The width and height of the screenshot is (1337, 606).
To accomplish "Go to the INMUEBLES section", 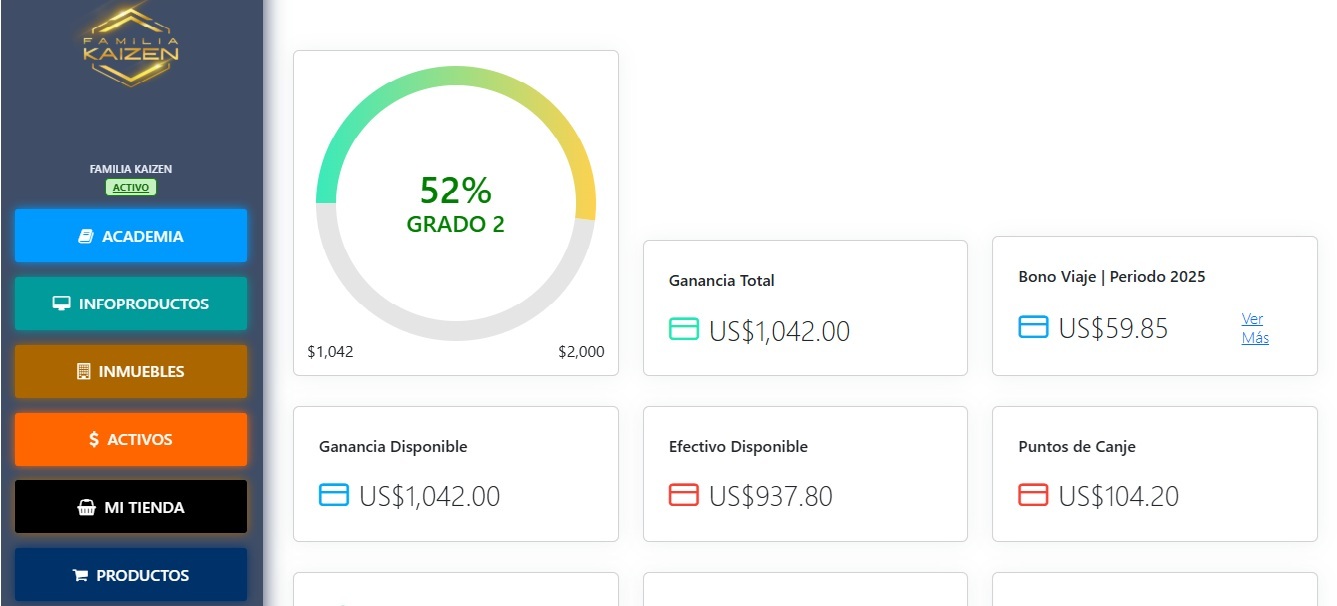I will 131,372.
